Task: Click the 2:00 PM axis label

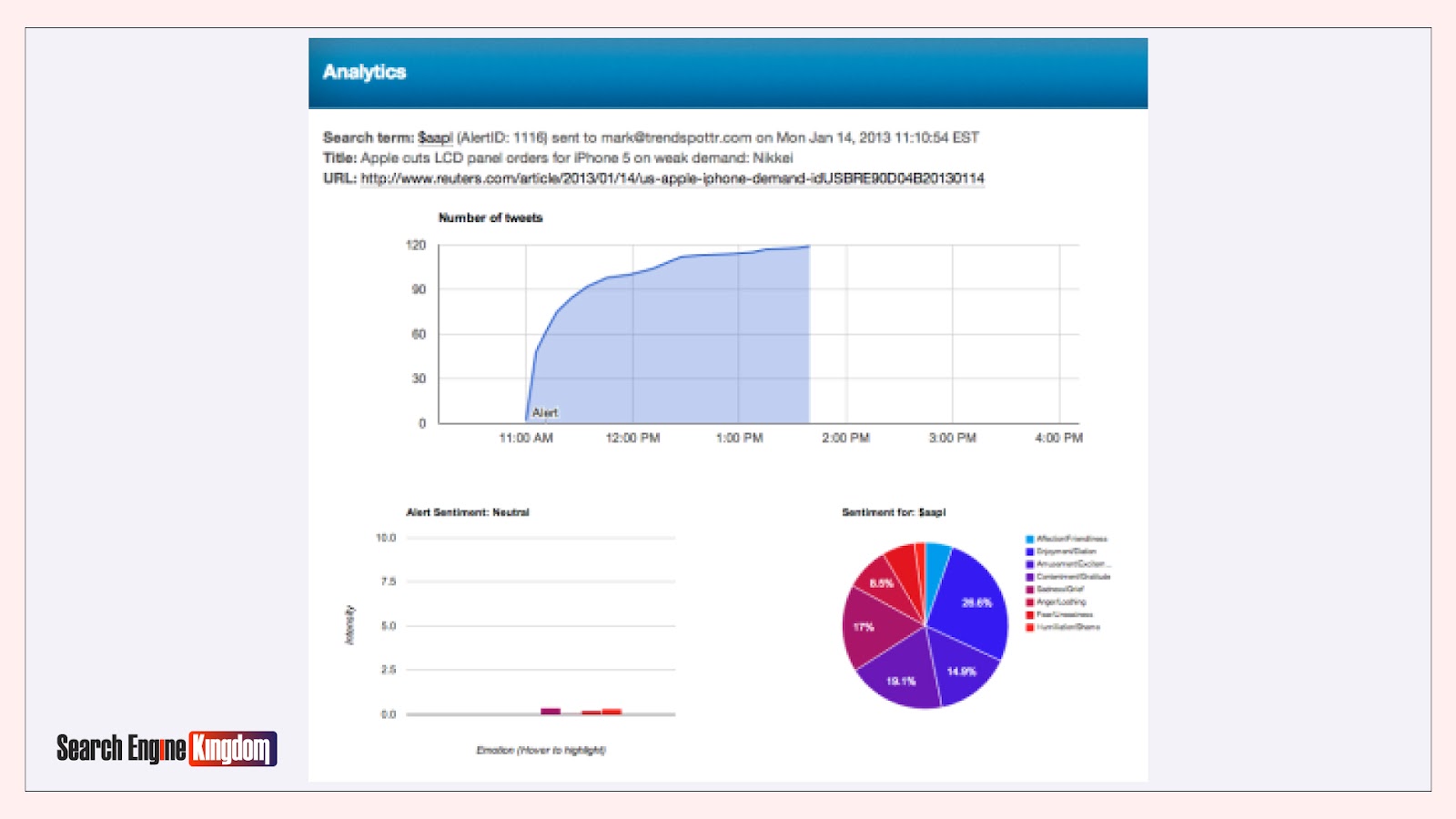Action: 845,438
